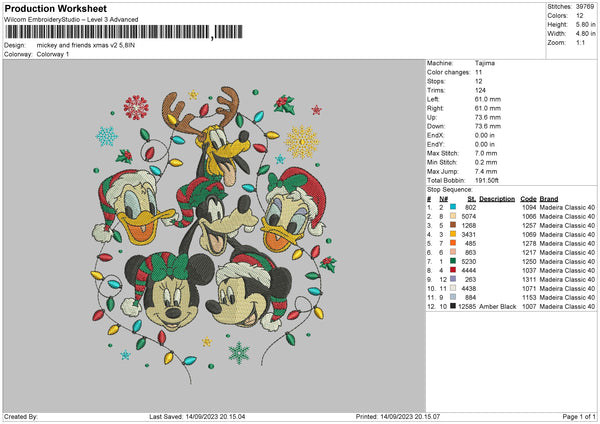This screenshot has width=600, height=424.
Task: Pick the brown swatch beside stitch count 1268
Action: click(x=453, y=225)
